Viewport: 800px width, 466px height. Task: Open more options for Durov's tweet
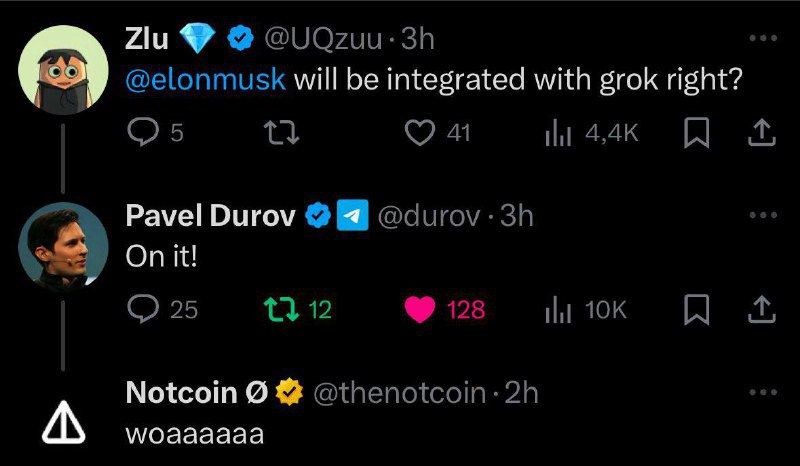pyautogui.click(x=762, y=215)
